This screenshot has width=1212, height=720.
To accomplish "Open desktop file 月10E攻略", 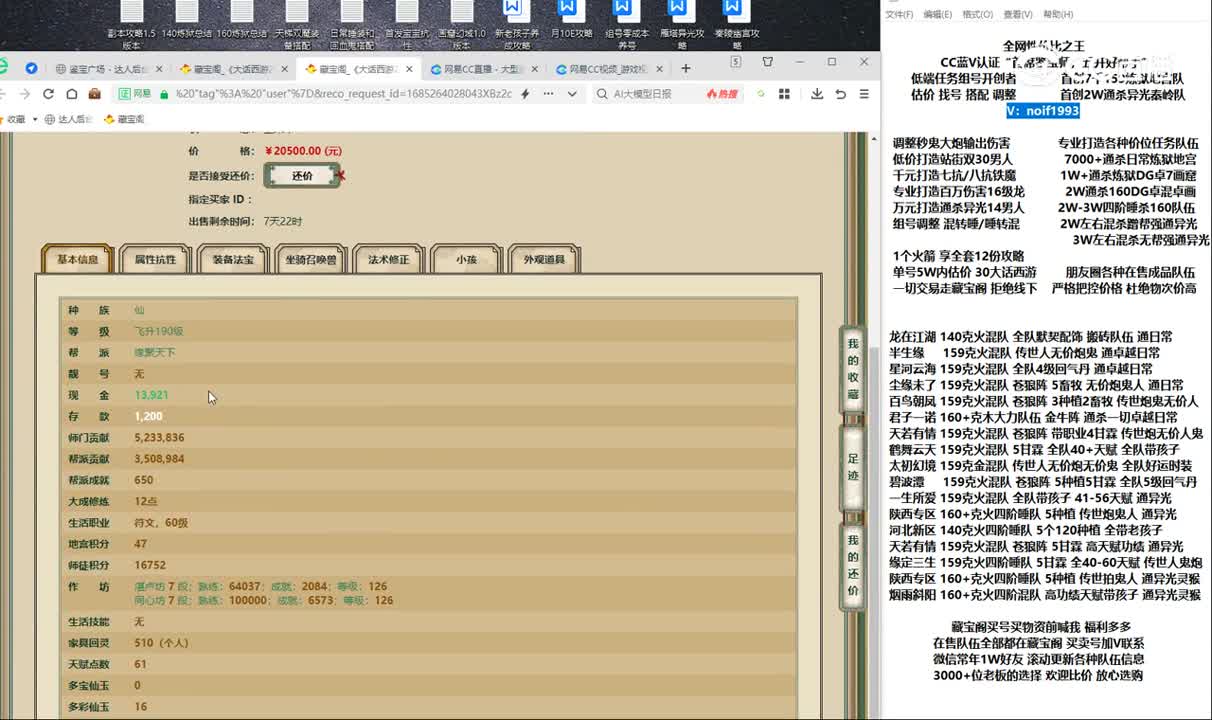I will pos(570,20).
